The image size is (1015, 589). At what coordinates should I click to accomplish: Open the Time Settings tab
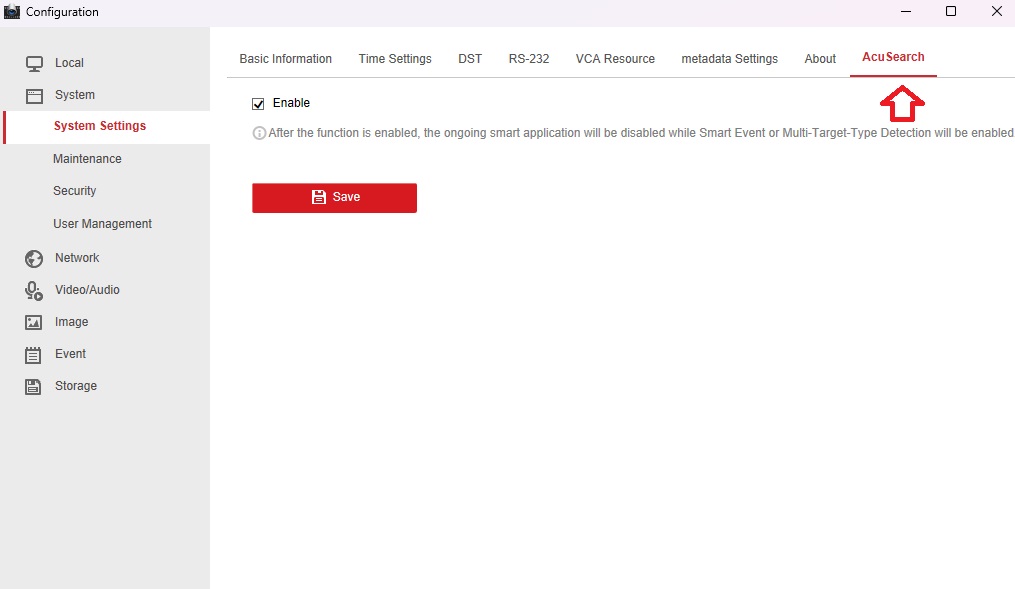(395, 59)
